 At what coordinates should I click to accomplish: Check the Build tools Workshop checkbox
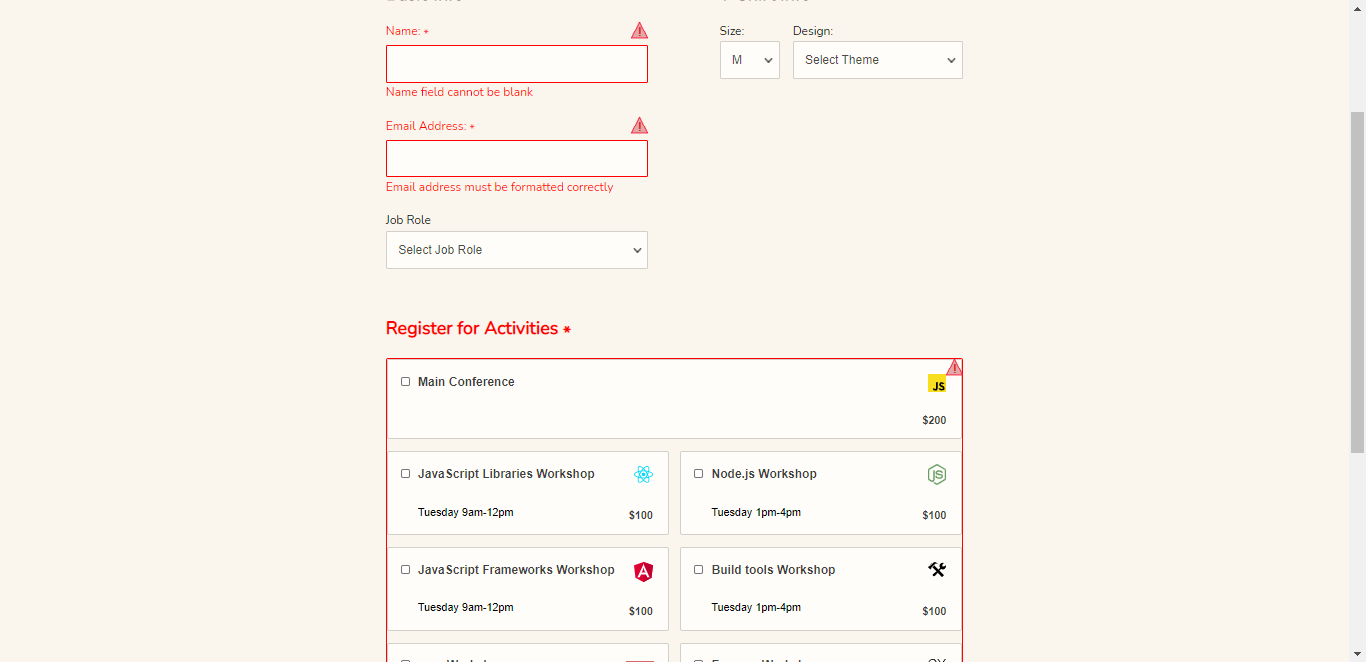698,569
